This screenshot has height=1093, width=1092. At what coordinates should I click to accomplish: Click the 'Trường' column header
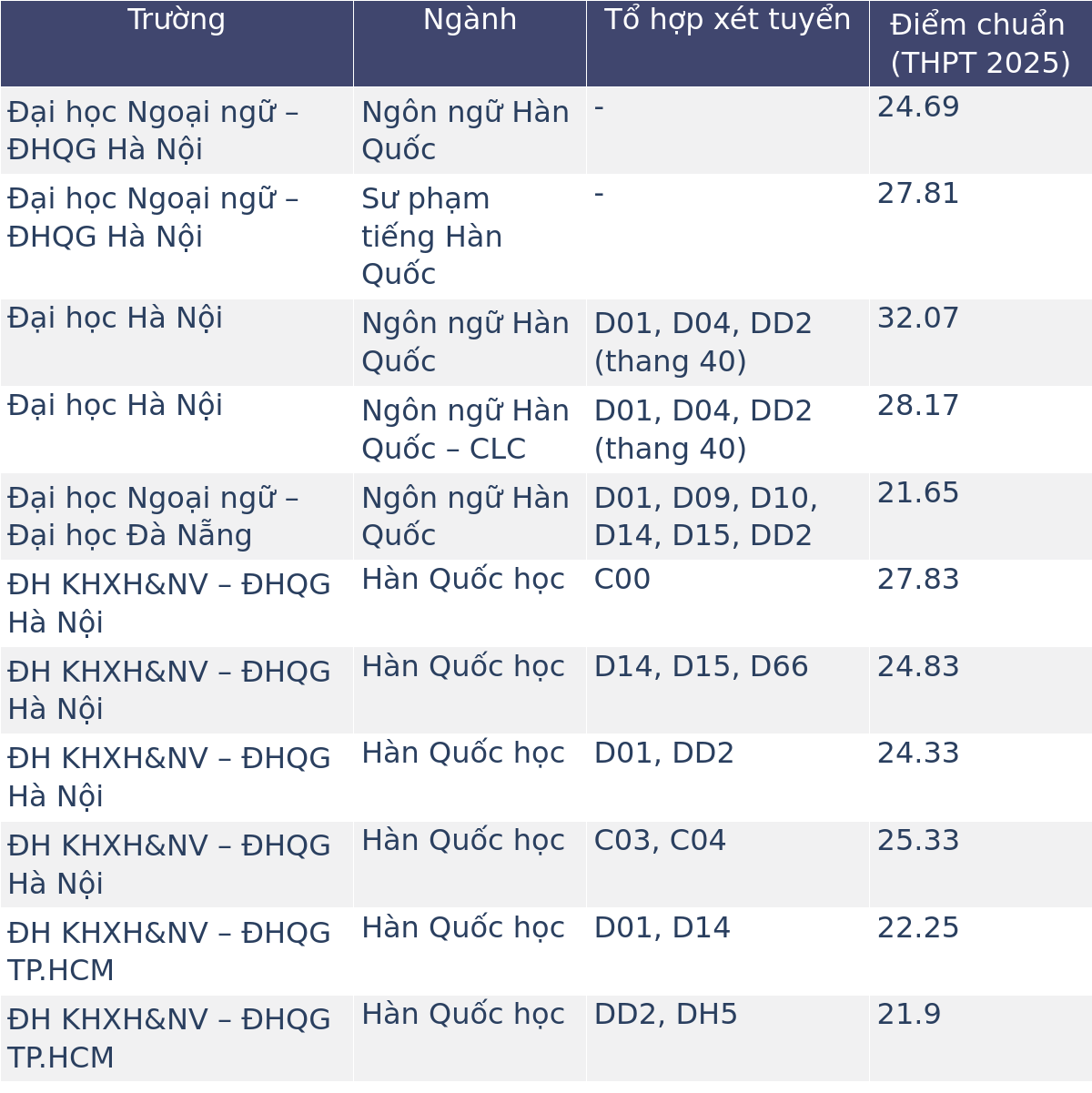point(177,20)
